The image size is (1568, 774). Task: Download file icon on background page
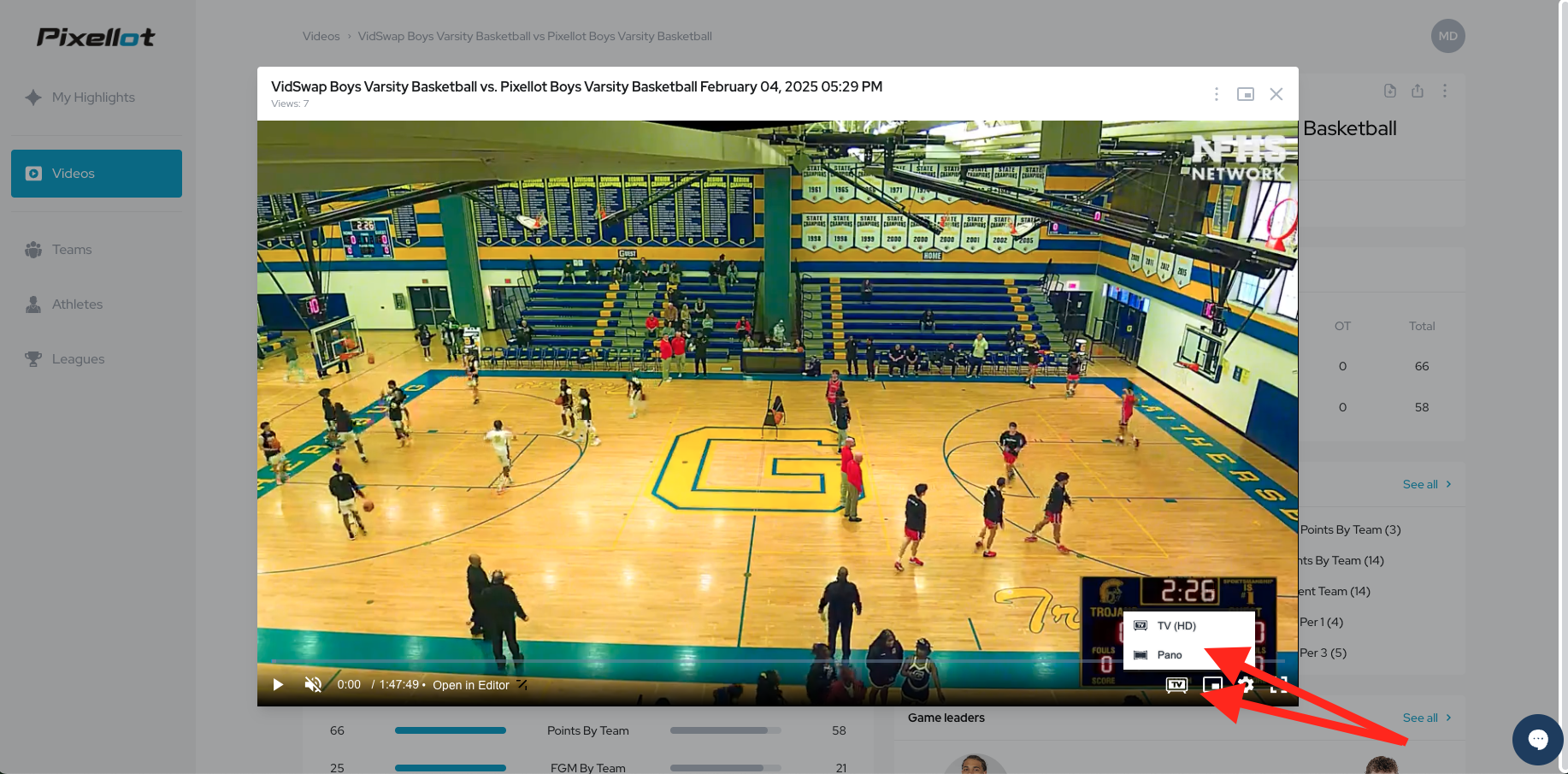point(1390,91)
